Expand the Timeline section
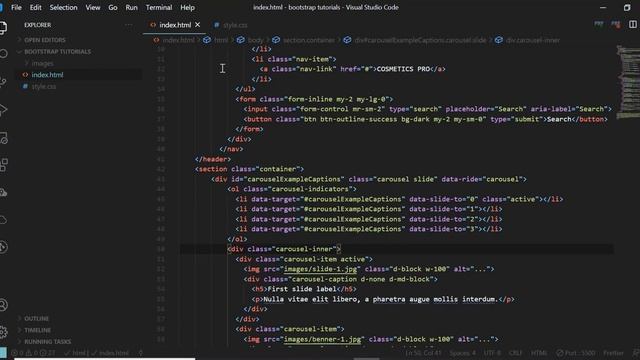 [38, 330]
